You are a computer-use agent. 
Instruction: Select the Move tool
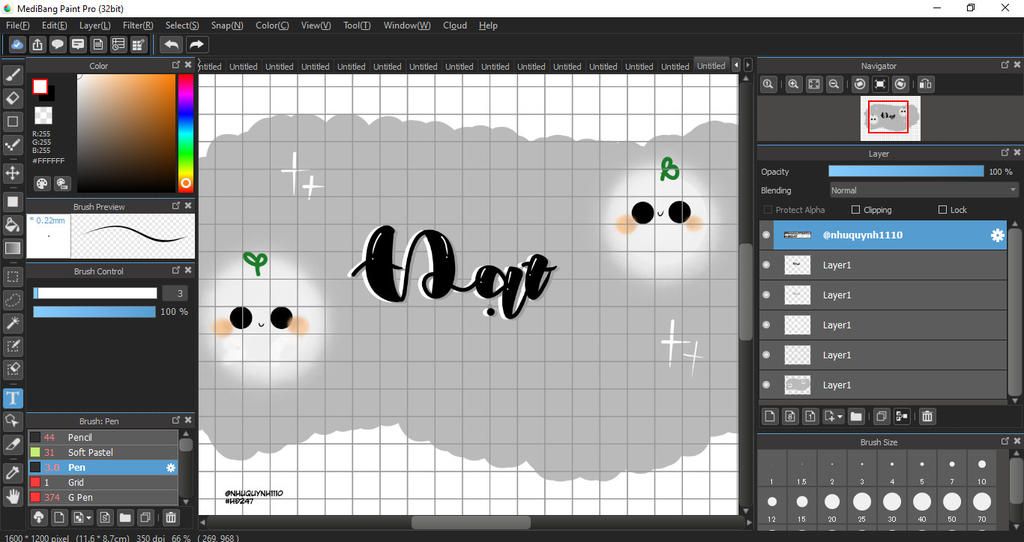[12, 173]
